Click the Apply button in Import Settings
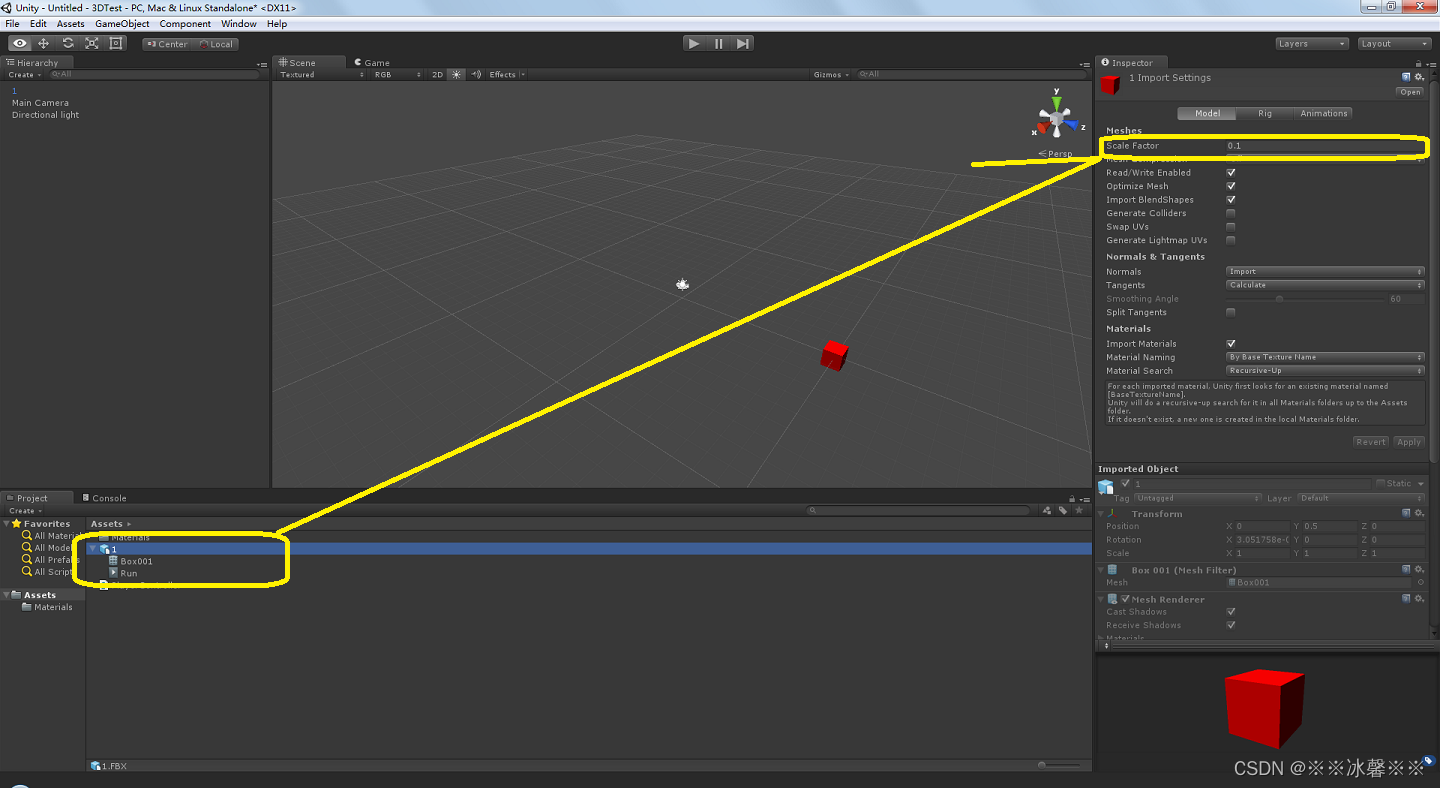Image resolution: width=1440 pixels, height=788 pixels. click(1409, 441)
